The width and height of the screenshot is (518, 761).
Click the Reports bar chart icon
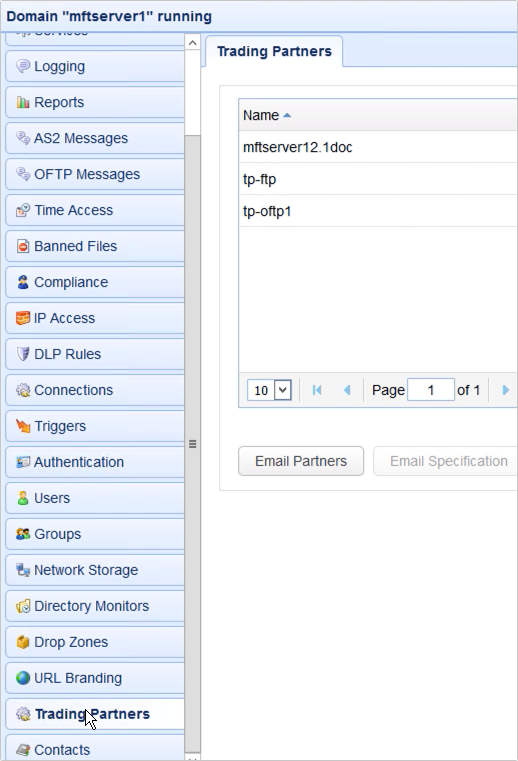pyautogui.click(x=23, y=102)
